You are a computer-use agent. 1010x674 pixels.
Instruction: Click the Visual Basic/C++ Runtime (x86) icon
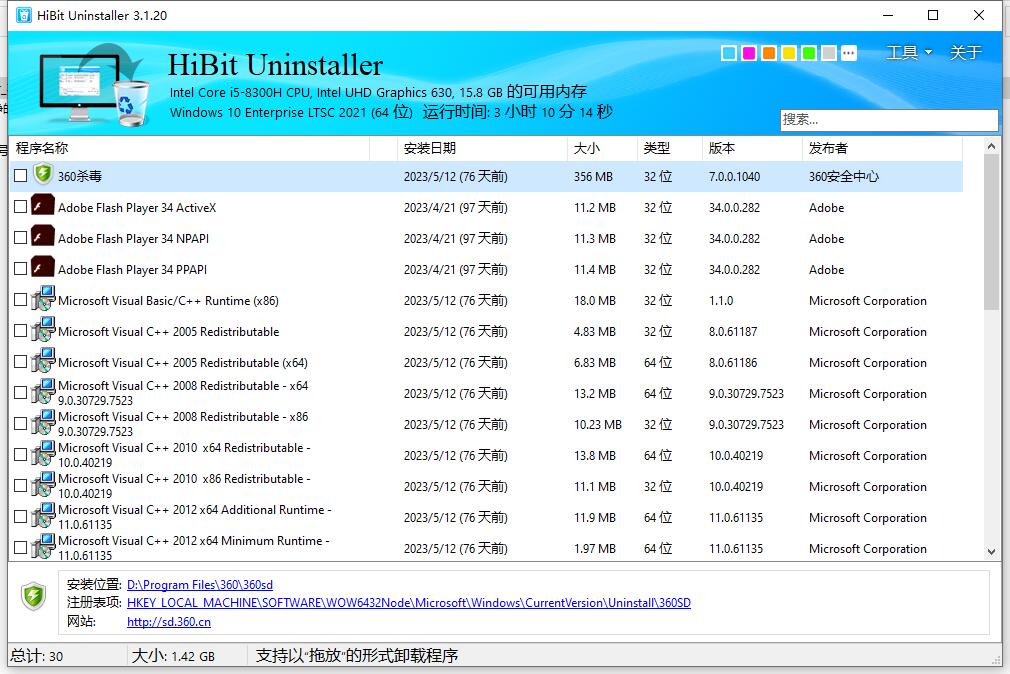click(43, 298)
